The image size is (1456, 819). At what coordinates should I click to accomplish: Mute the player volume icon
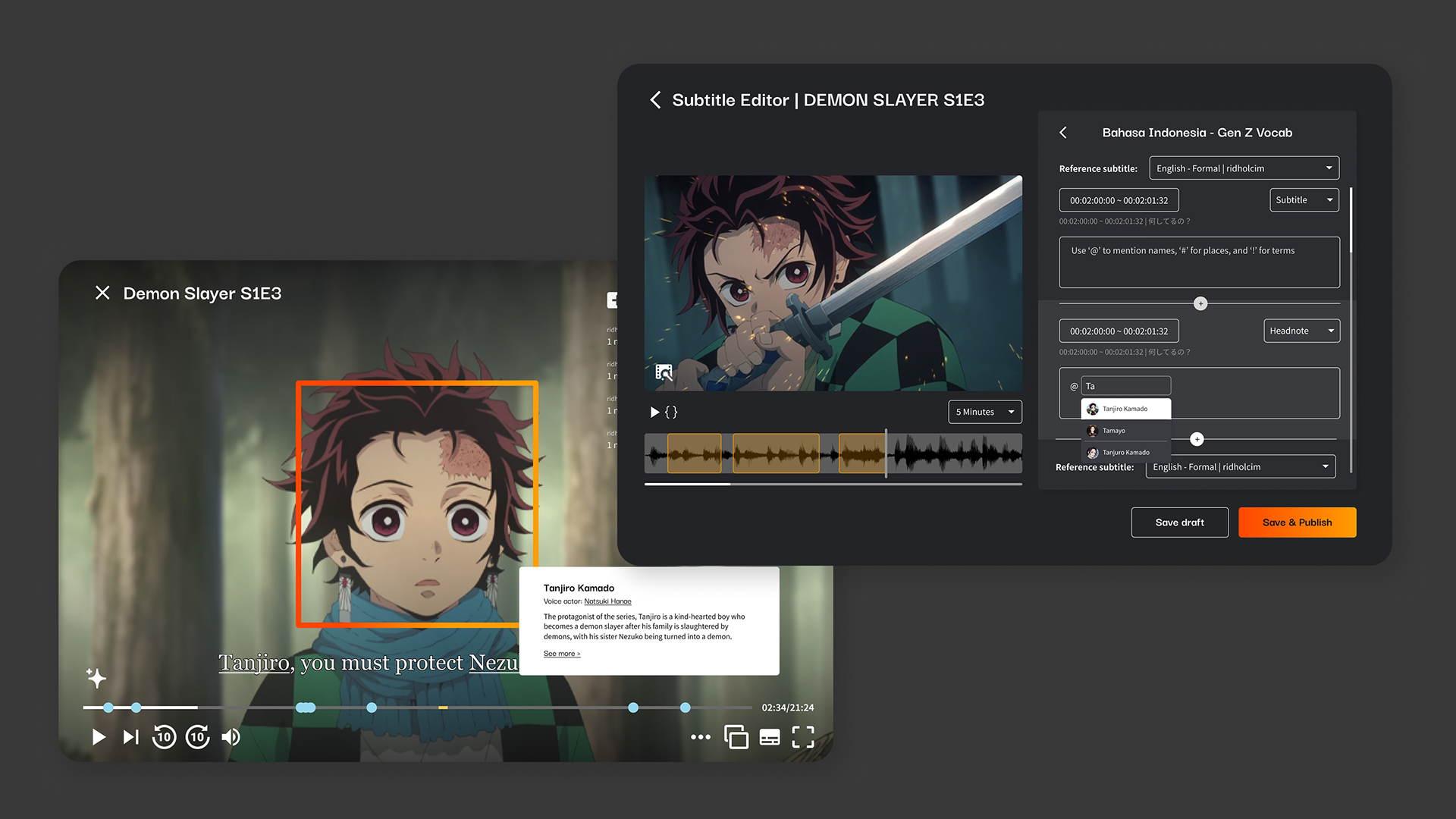[231, 737]
